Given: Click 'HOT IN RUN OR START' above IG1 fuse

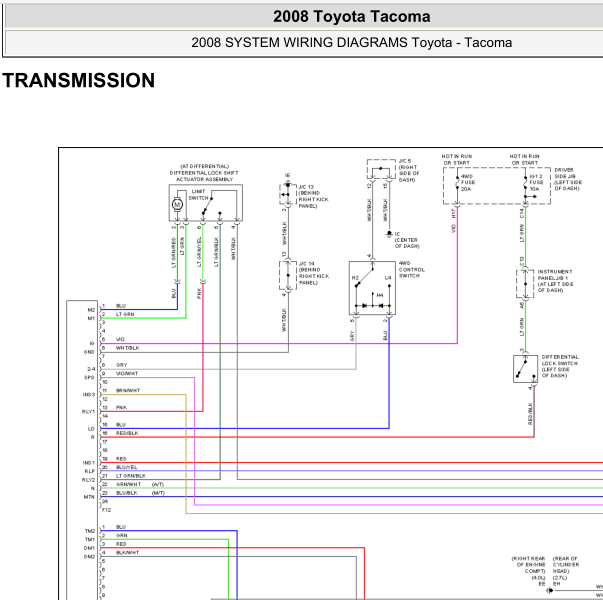Looking at the screenshot, I should [525, 160].
